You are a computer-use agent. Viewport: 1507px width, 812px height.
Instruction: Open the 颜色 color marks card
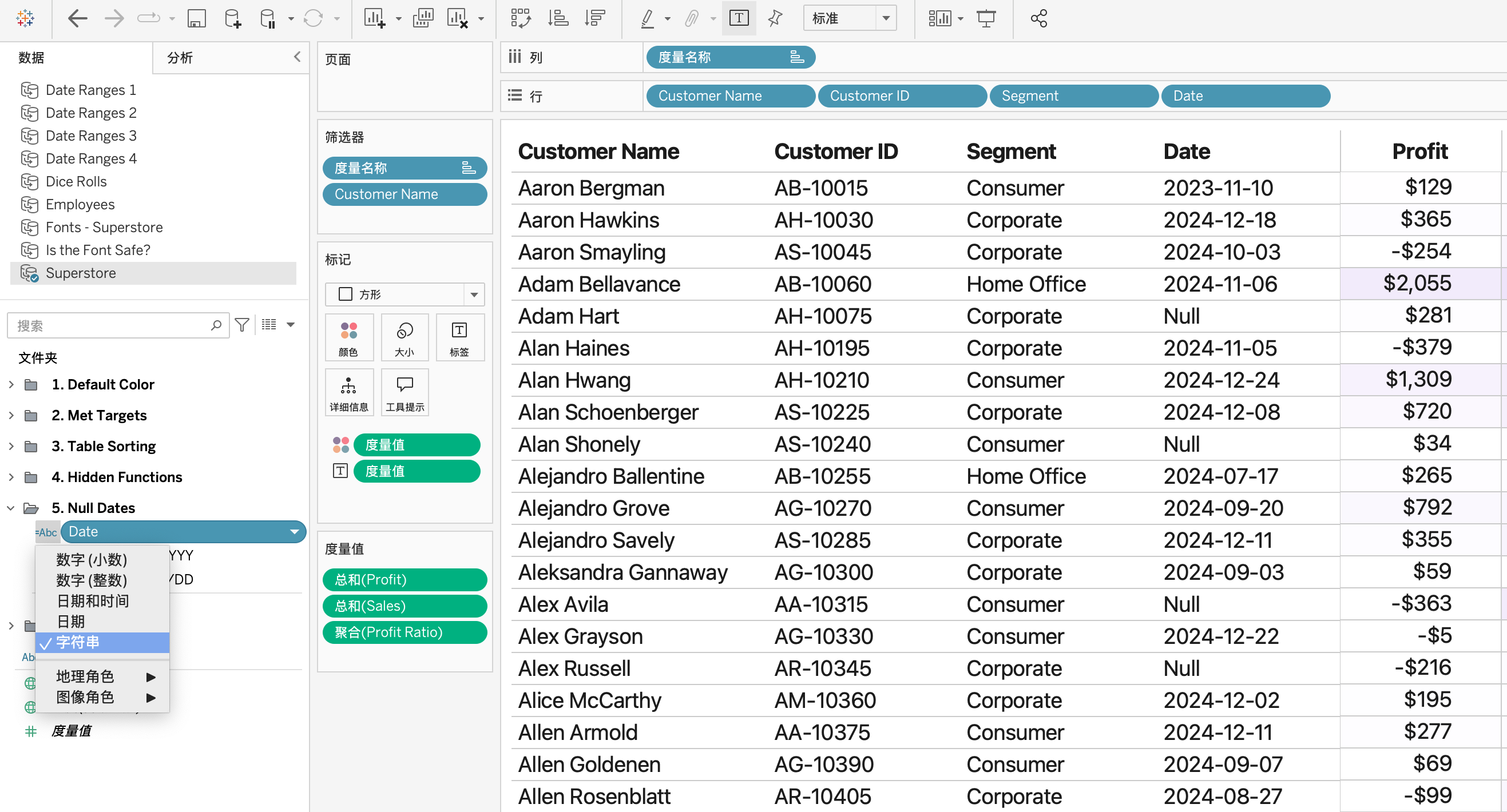(x=348, y=337)
